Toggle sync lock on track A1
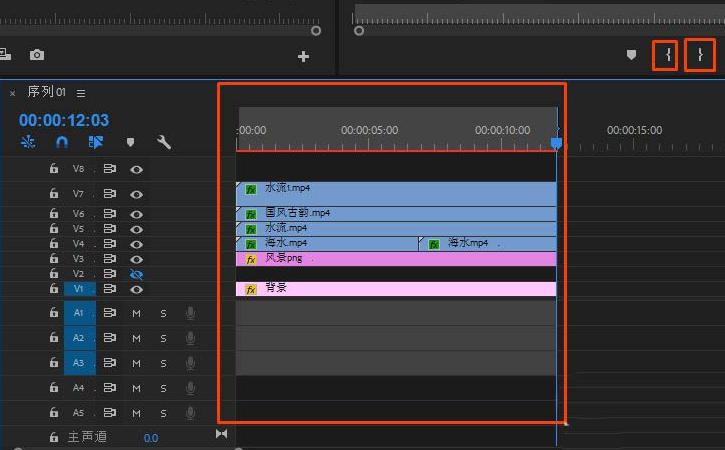The width and height of the screenshot is (725, 450). (110, 313)
